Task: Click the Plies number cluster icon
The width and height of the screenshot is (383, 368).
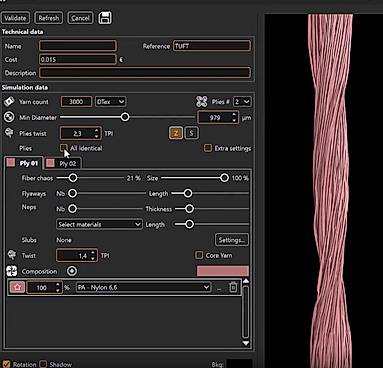Action: [x=202, y=102]
